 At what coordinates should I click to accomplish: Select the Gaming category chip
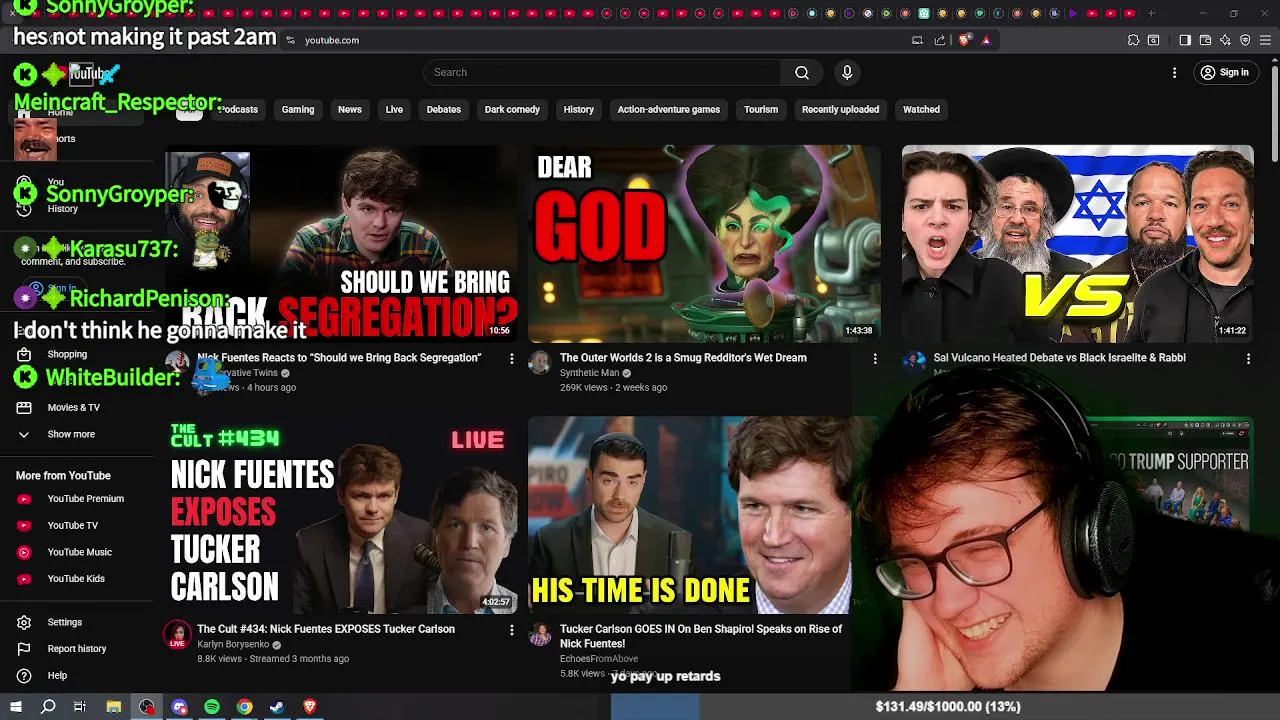[298, 109]
